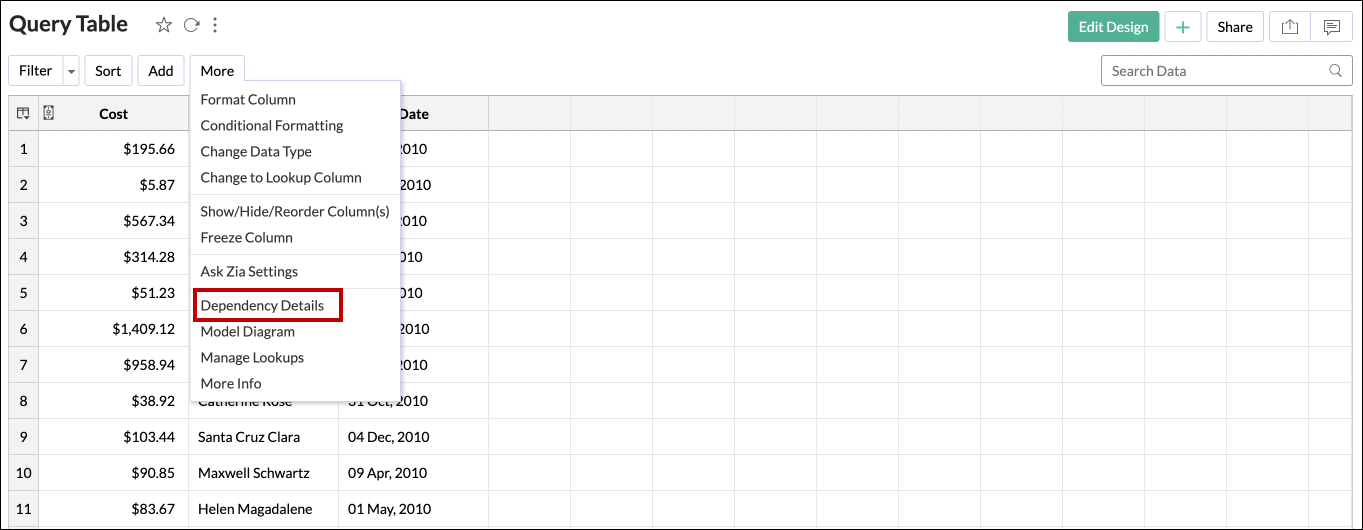Click the export upload icon

[1290, 27]
